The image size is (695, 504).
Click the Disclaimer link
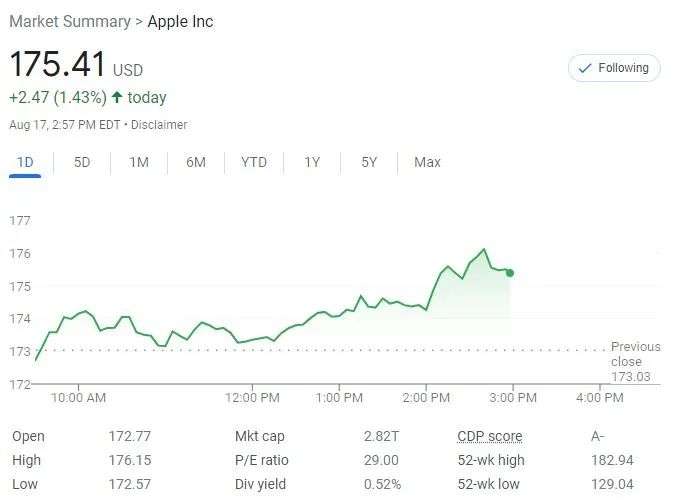click(159, 125)
